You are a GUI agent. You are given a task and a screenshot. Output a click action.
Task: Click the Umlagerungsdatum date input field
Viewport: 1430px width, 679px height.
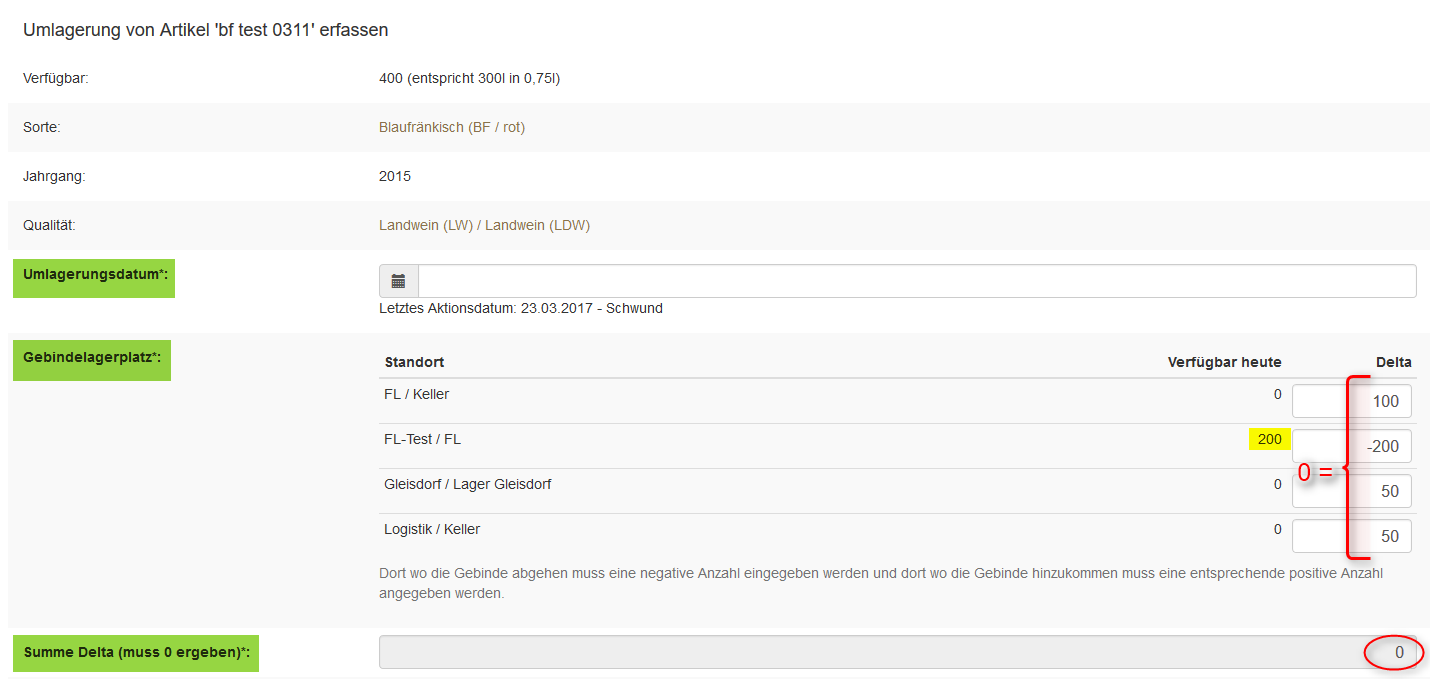coord(916,281)
